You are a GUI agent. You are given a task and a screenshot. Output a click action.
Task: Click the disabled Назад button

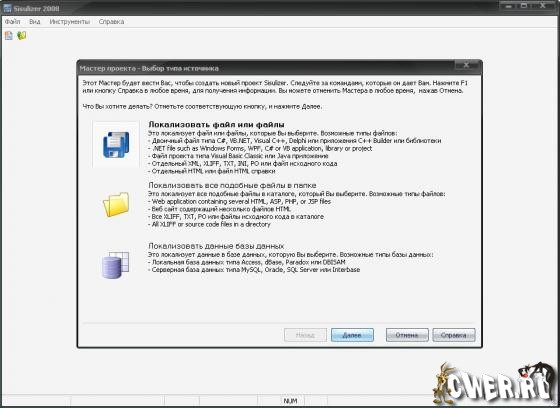point(305,335)
